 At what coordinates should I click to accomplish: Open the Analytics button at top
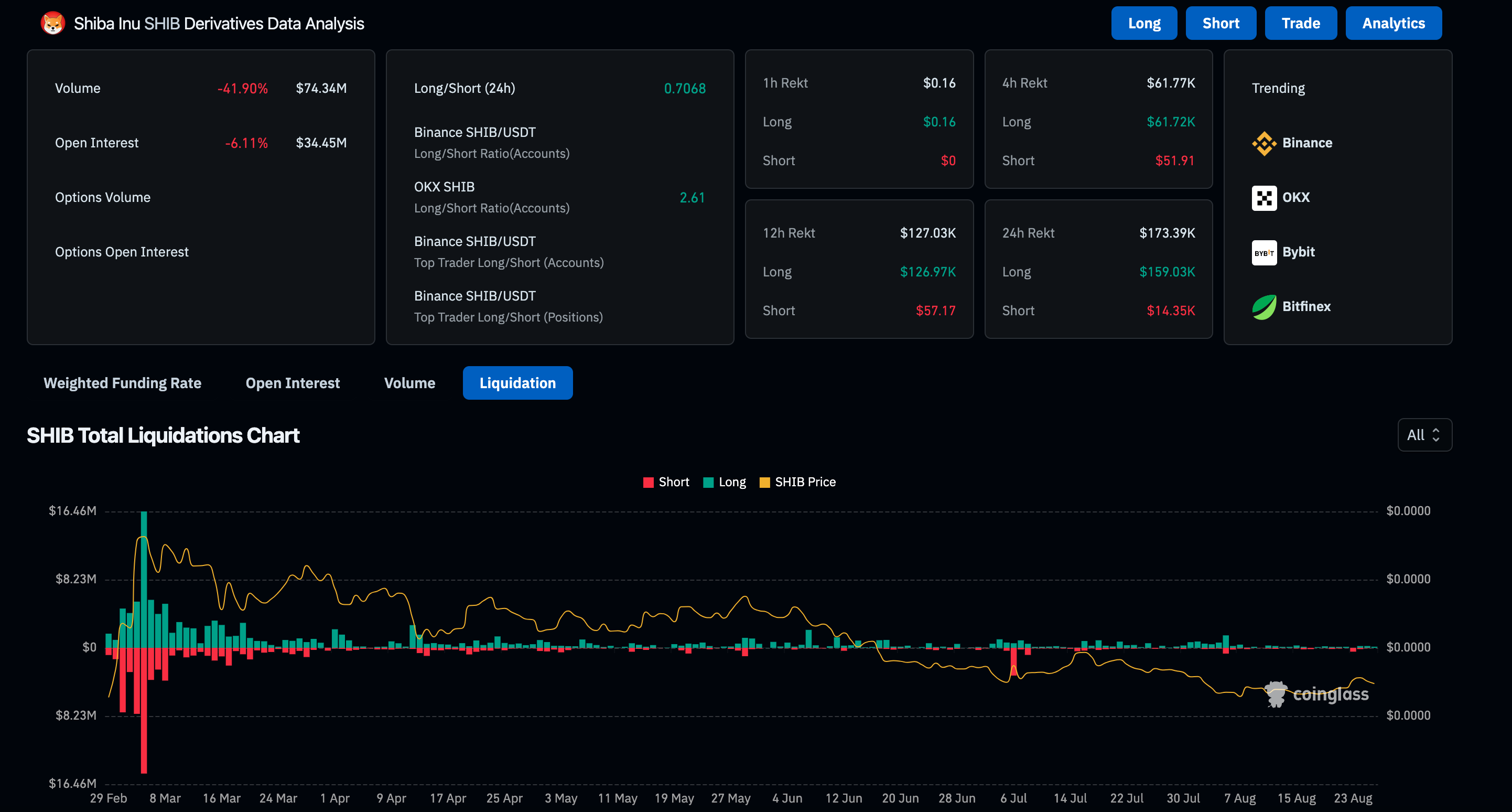tap(1393, 24)
